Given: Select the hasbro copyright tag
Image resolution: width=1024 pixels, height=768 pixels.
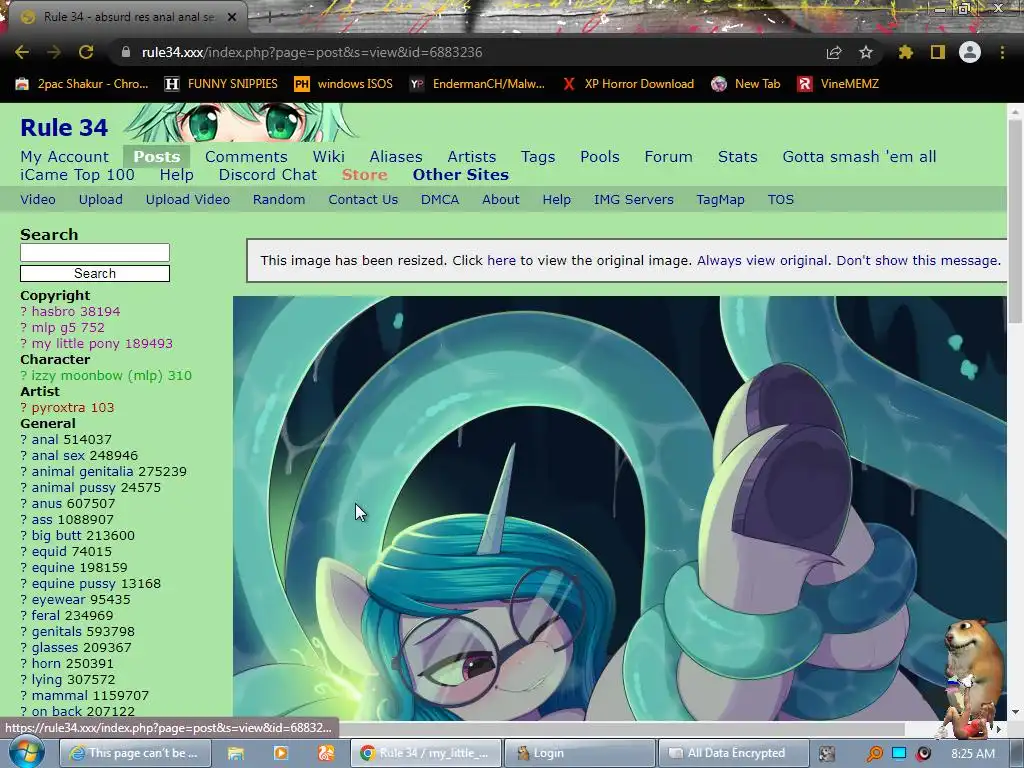Looking at the screenshot, I should click(52, 312).
